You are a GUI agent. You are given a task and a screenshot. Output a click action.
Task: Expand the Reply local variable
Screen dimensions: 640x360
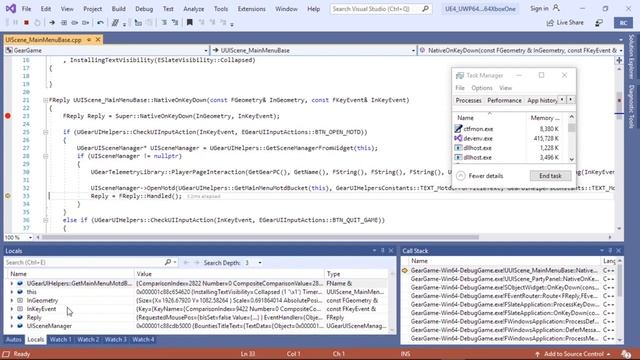click(x=11, y=318)
